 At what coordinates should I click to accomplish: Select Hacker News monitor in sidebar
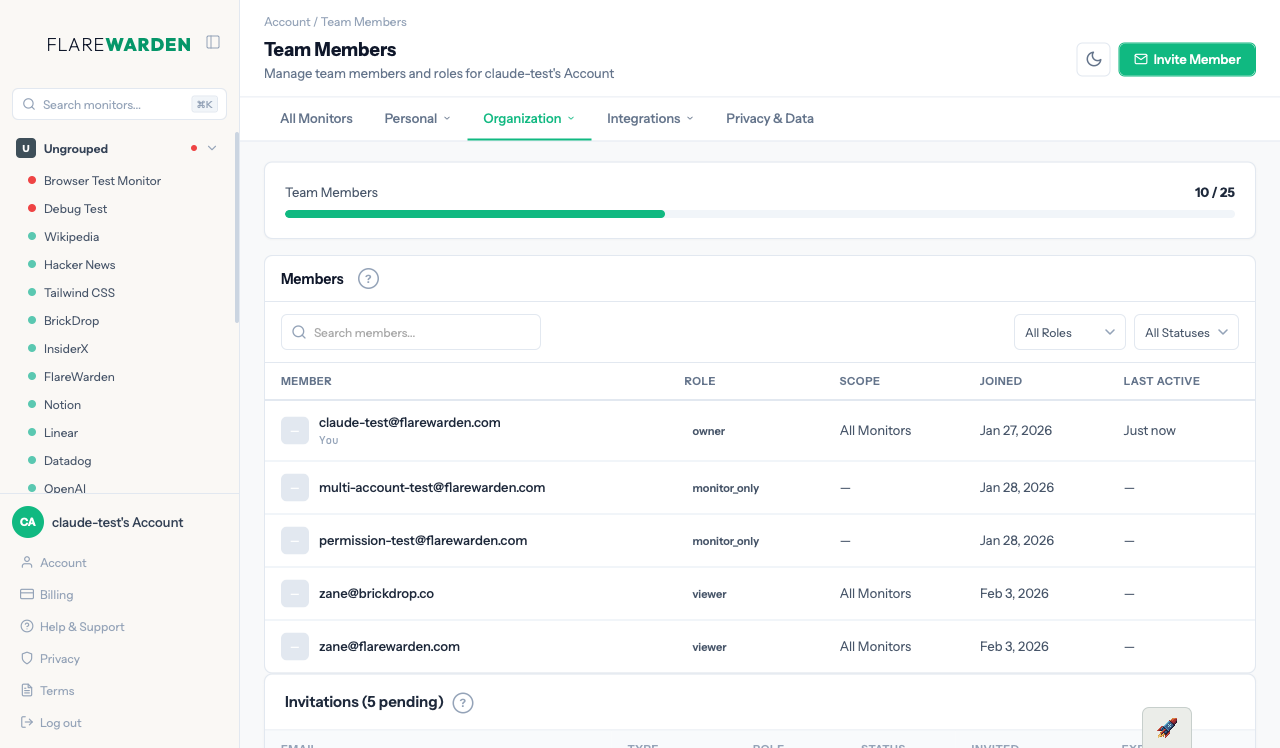79,265
